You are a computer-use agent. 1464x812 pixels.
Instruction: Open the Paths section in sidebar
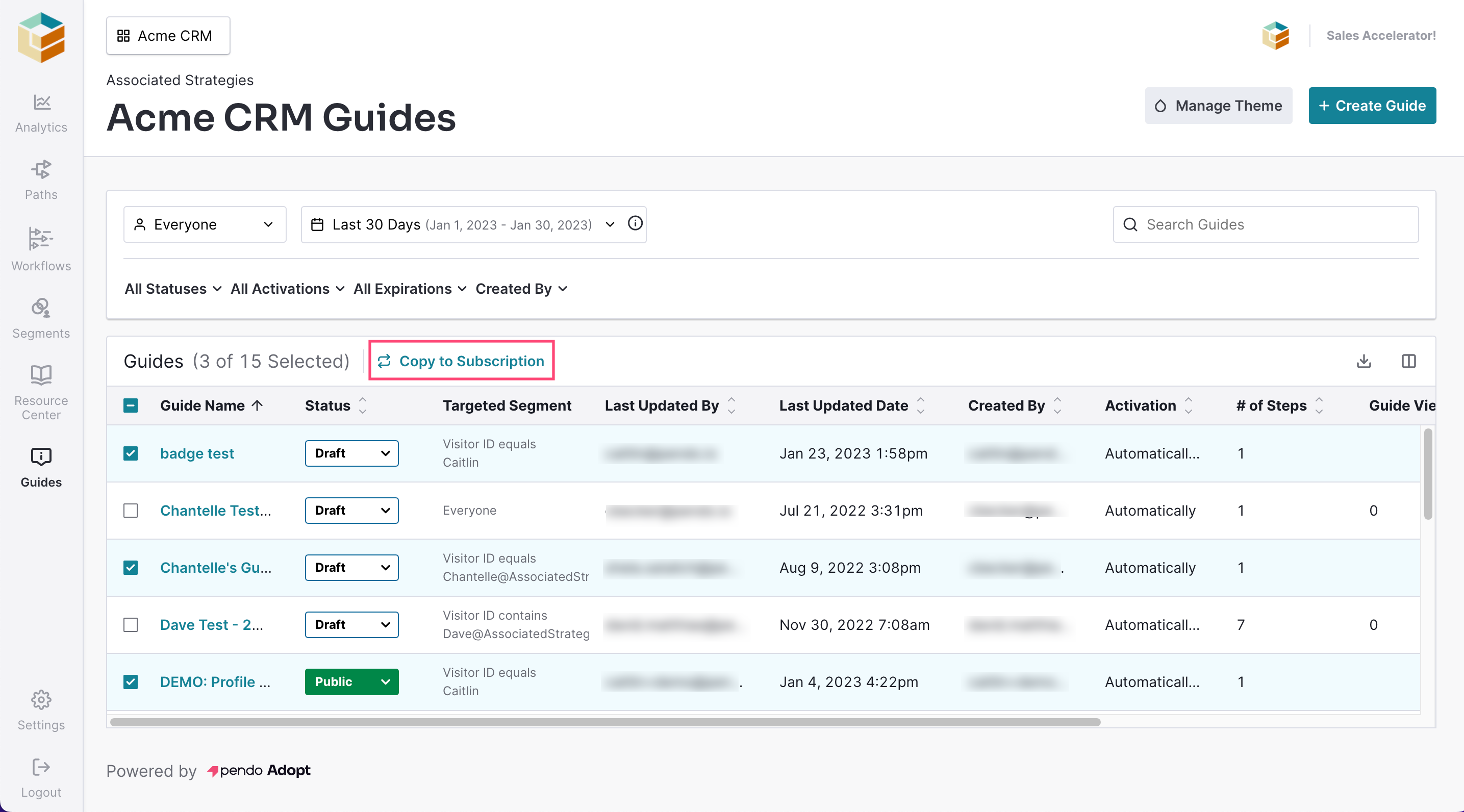tap(41, 180)
